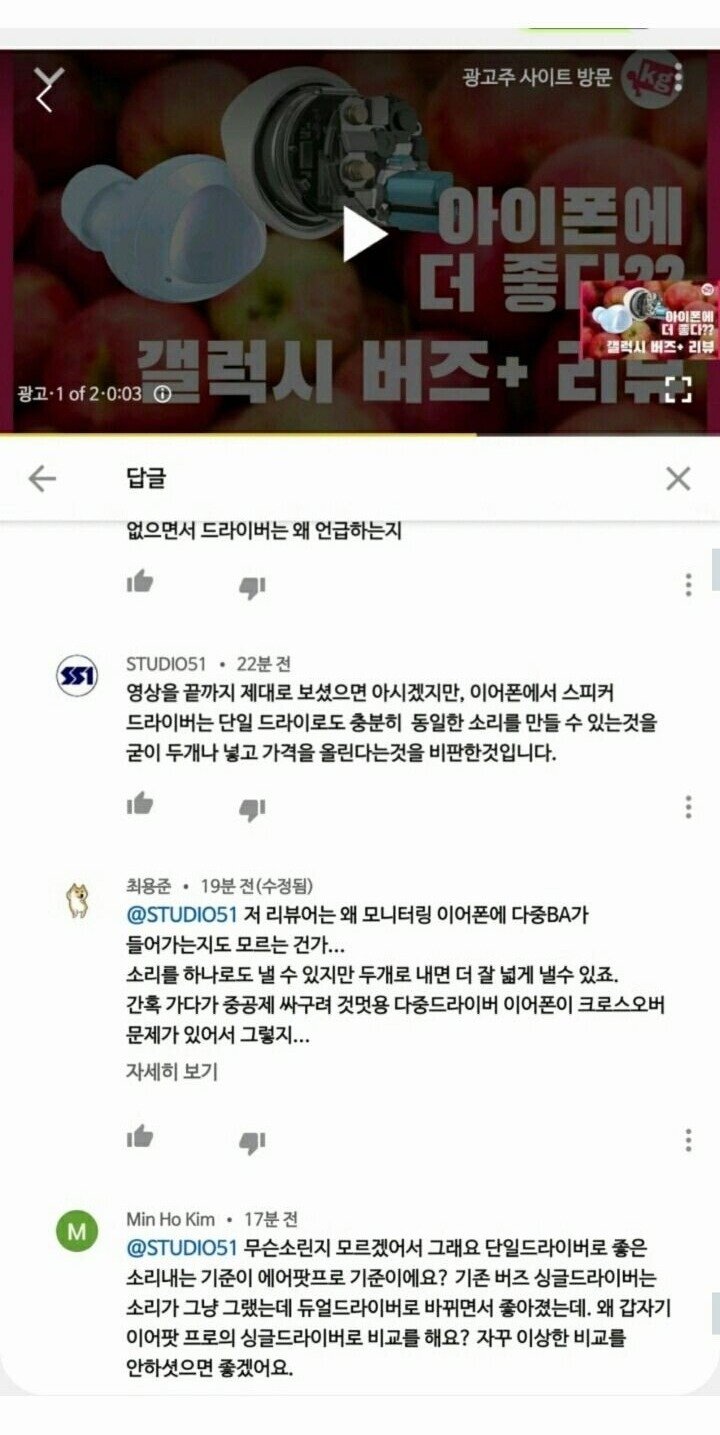Visit the advertiser site link
This screenshot has height=1435, width=720.
point(537,77)
